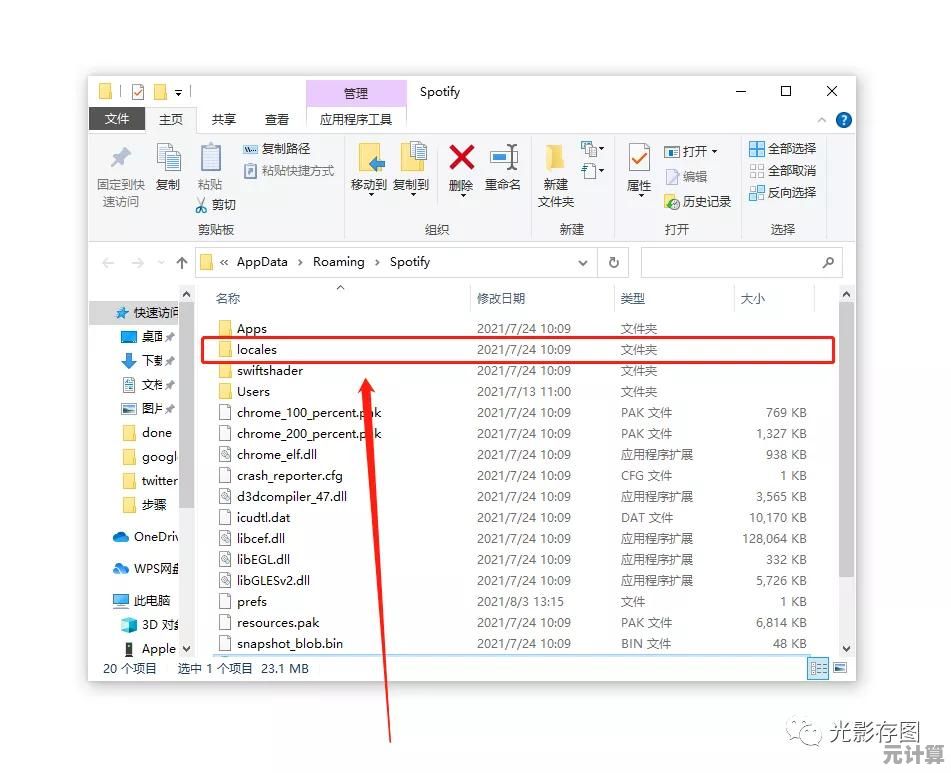Click the chevron after Roaming in the path
Image resolution: width=951 pixels, height=773 pixels.
[x=377, y=263]
